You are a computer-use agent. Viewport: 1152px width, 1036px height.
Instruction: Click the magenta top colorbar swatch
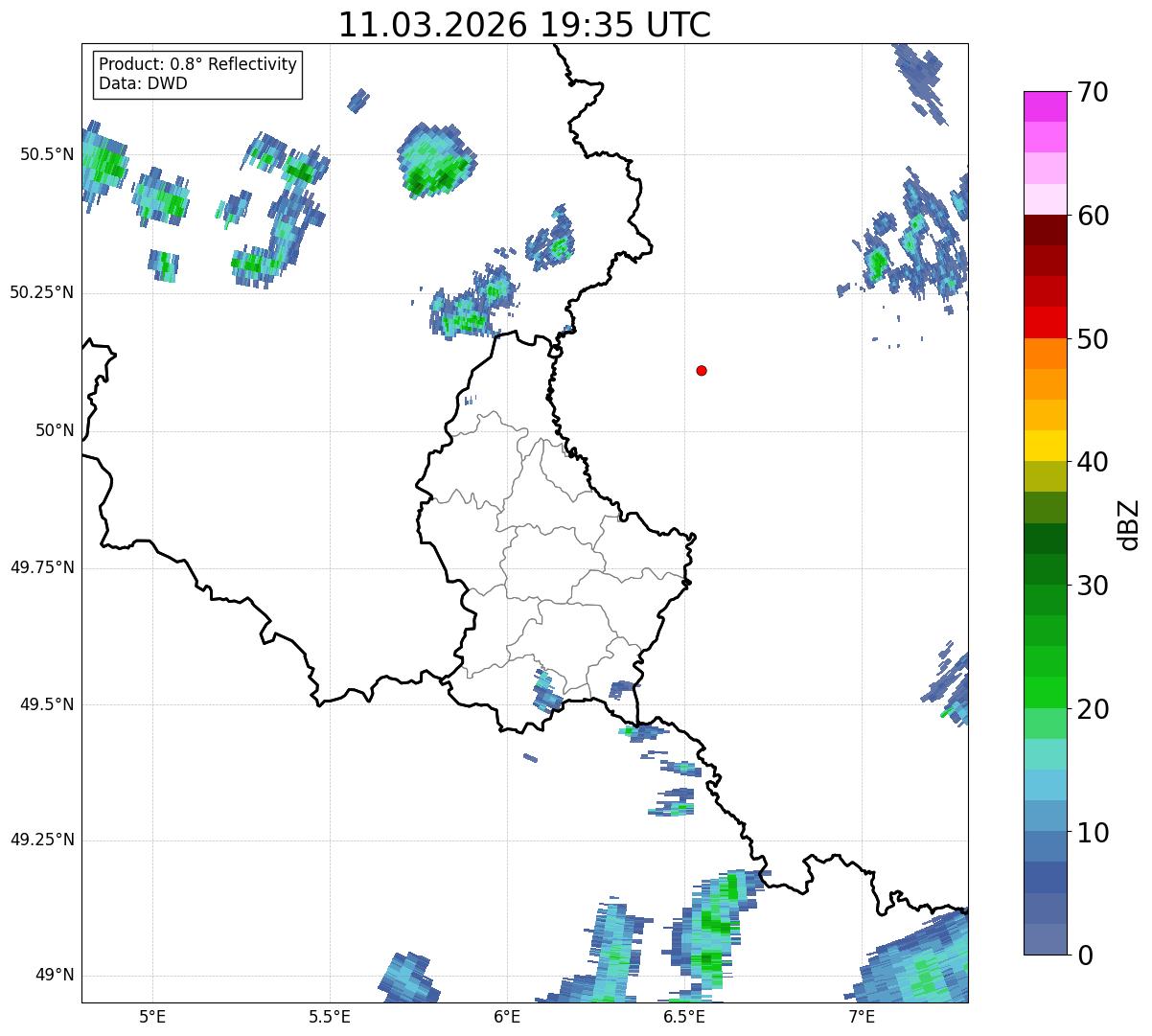(1045, 106)
